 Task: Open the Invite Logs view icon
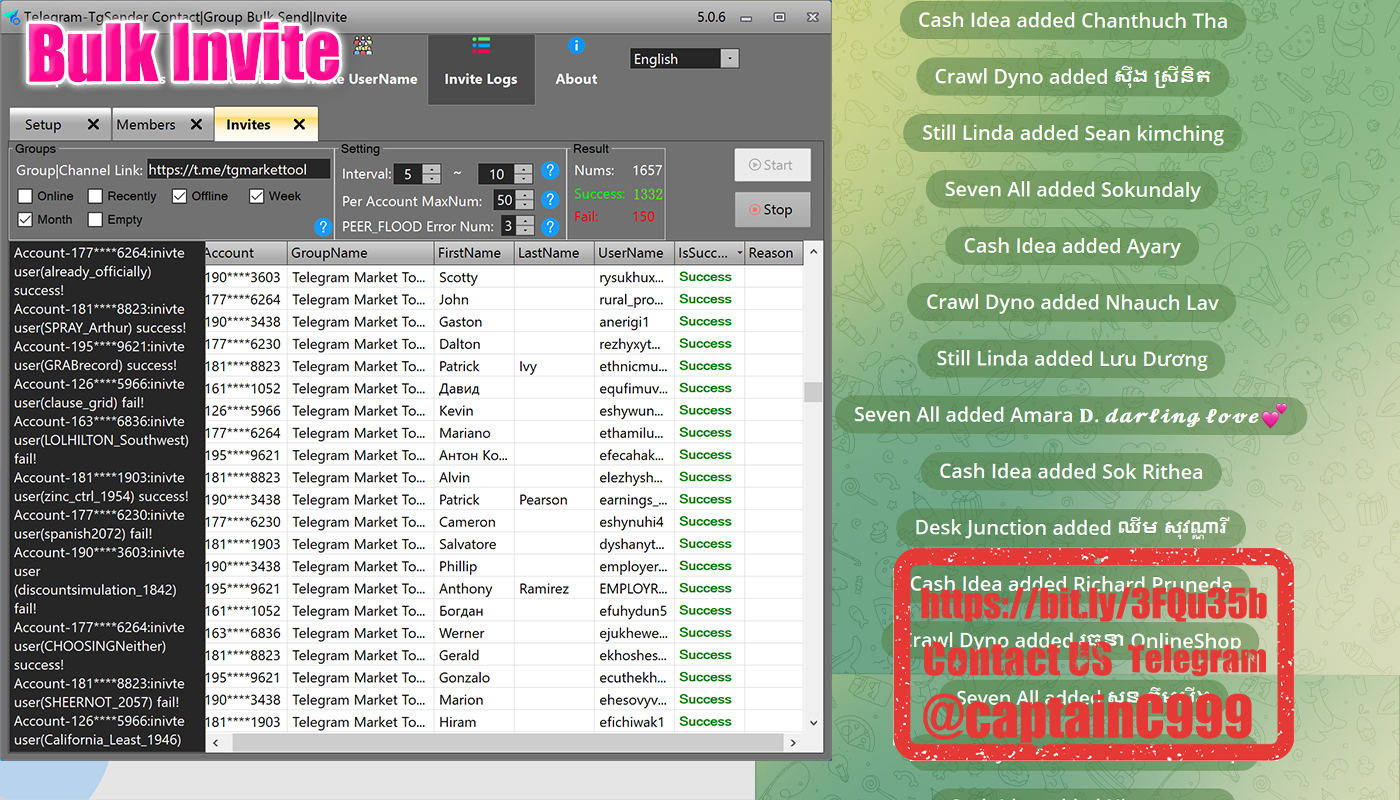pyautogui.click(x=481, y=46)
